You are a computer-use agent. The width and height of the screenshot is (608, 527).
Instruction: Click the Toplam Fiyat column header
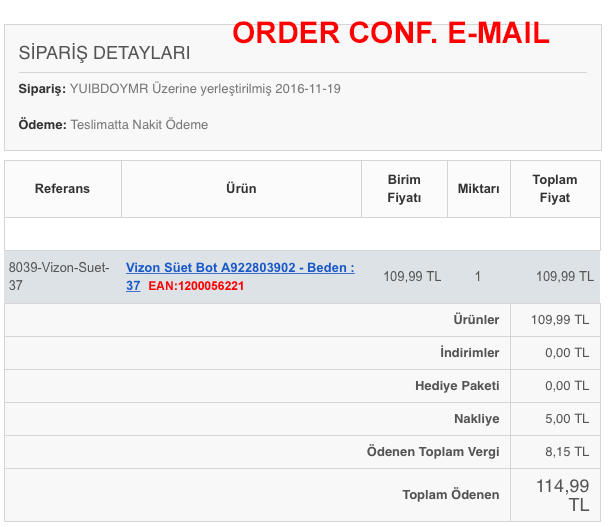[554, 188]
